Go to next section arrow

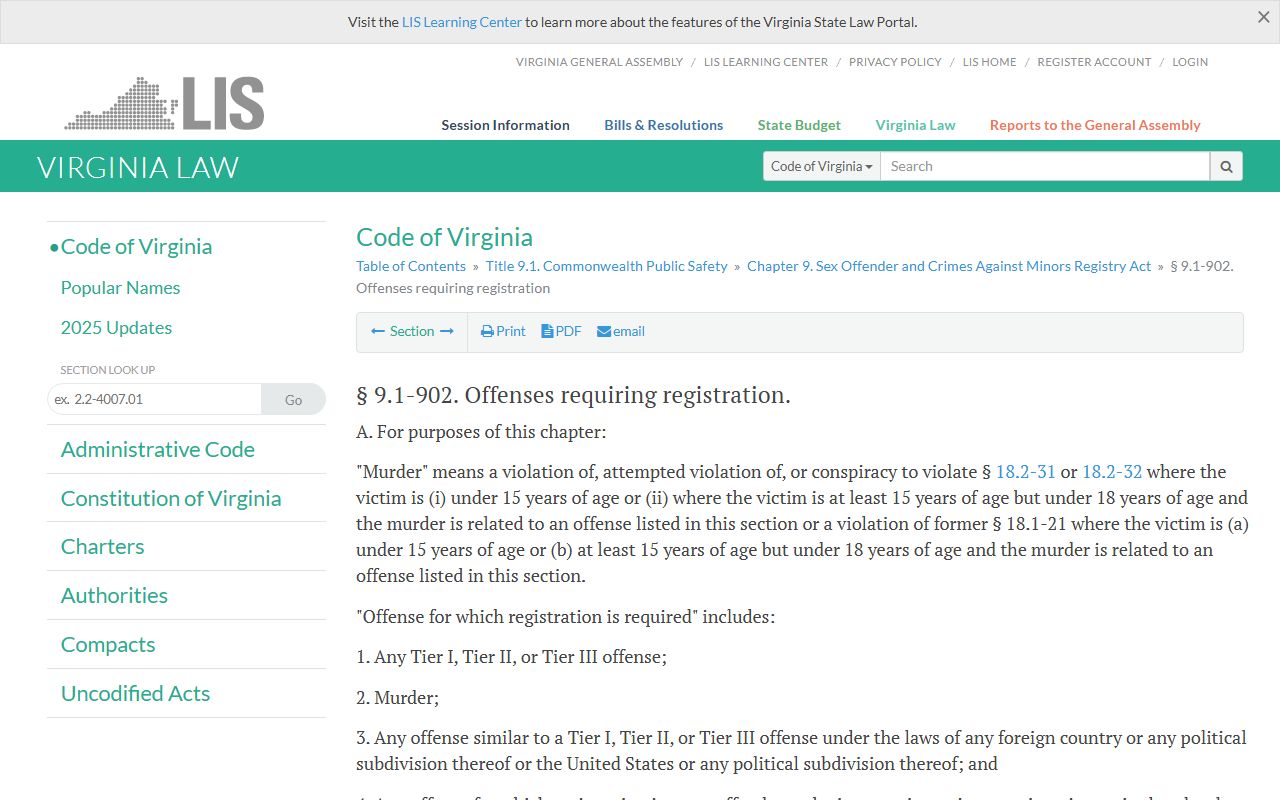[x=447, y=331]
